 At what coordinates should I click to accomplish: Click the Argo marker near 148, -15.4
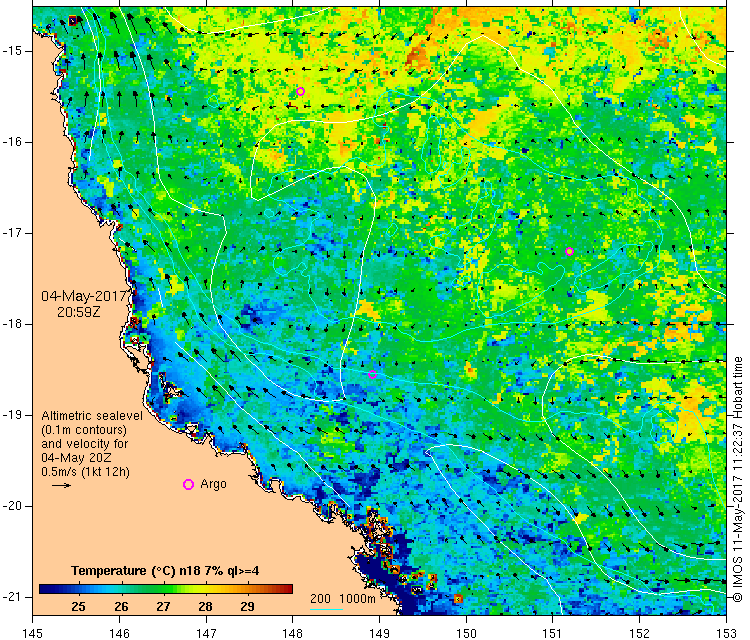[300, 91]
